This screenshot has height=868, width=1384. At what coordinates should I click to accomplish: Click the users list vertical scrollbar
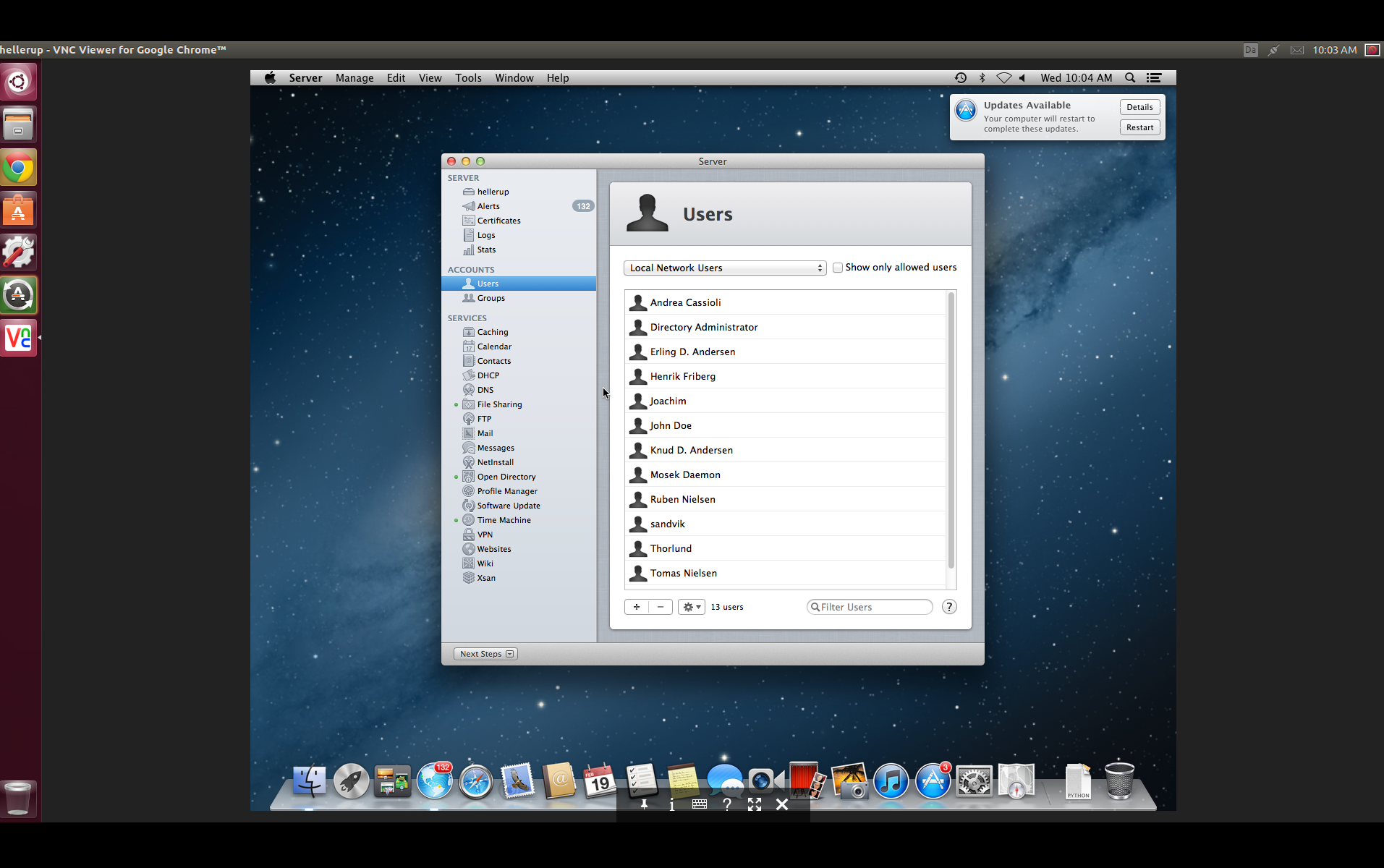click(951, 430)
